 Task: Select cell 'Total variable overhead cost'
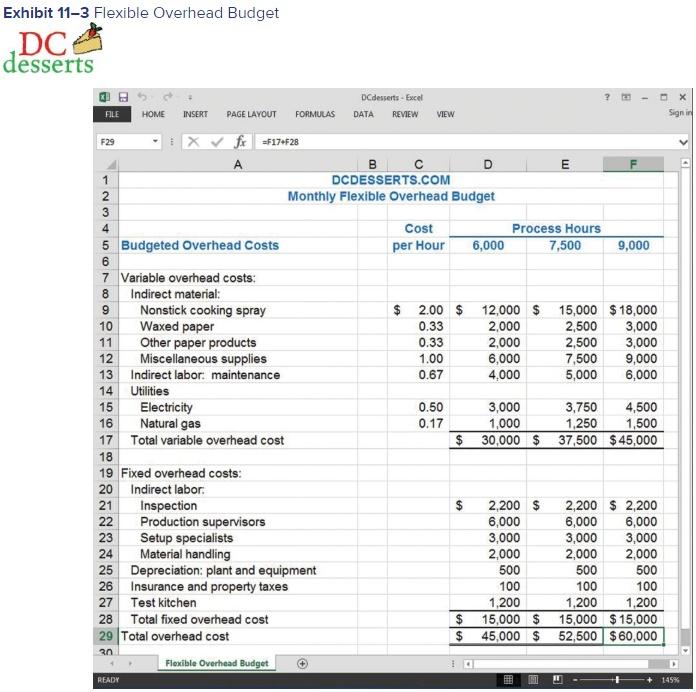point(238,440)
